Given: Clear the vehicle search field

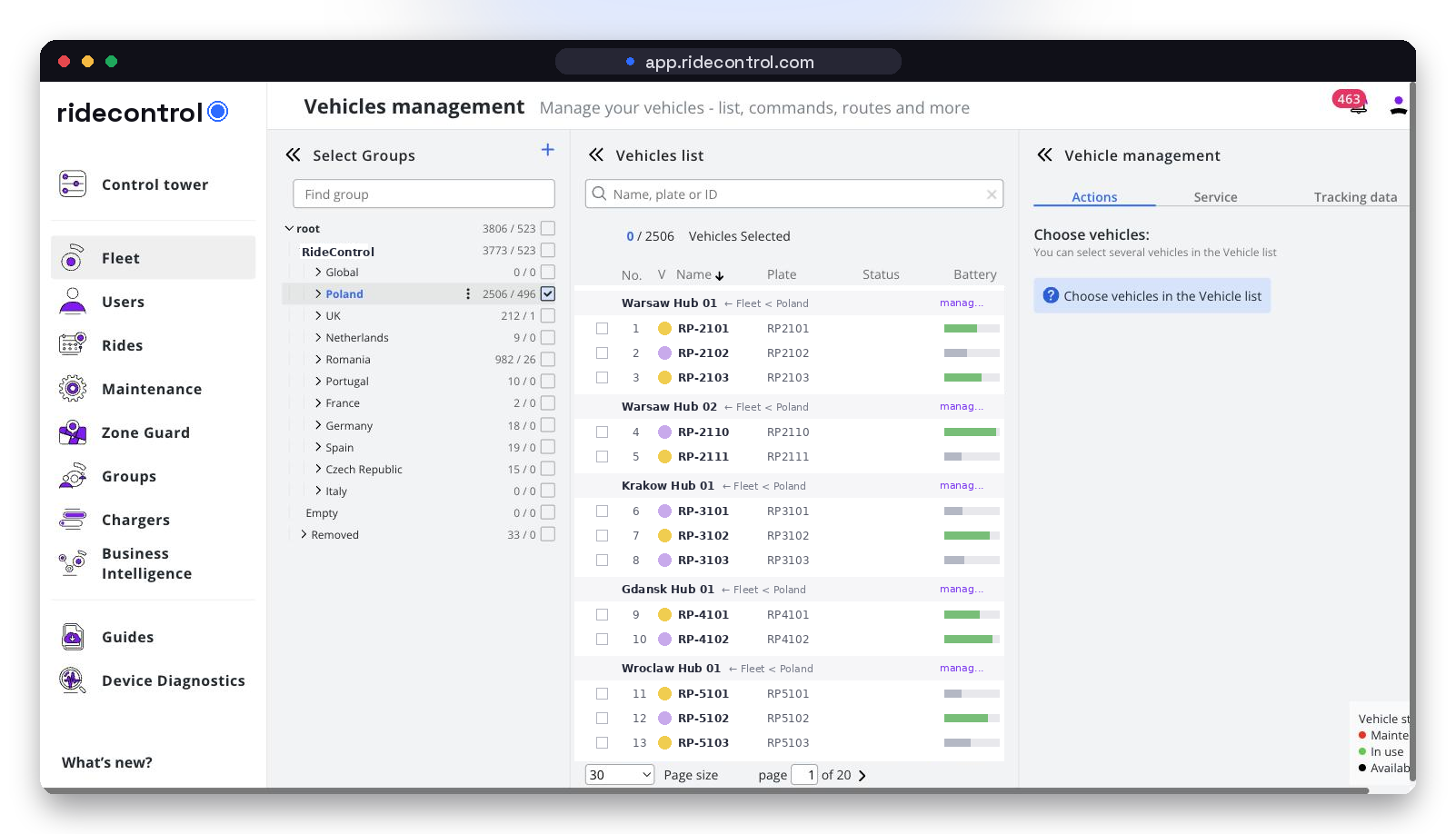Looking at the screenshot, I should tap(992, 194).
